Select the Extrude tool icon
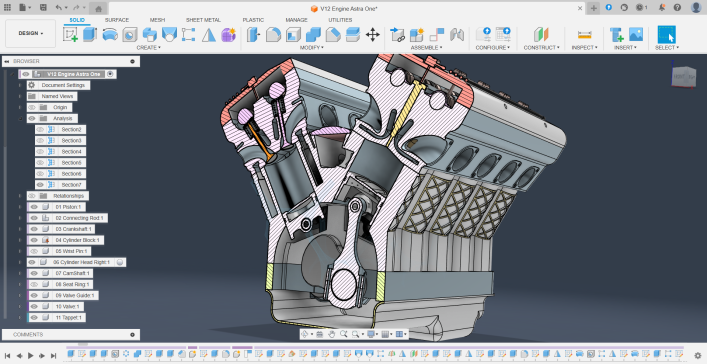The image size is (707, 364). 90,34
